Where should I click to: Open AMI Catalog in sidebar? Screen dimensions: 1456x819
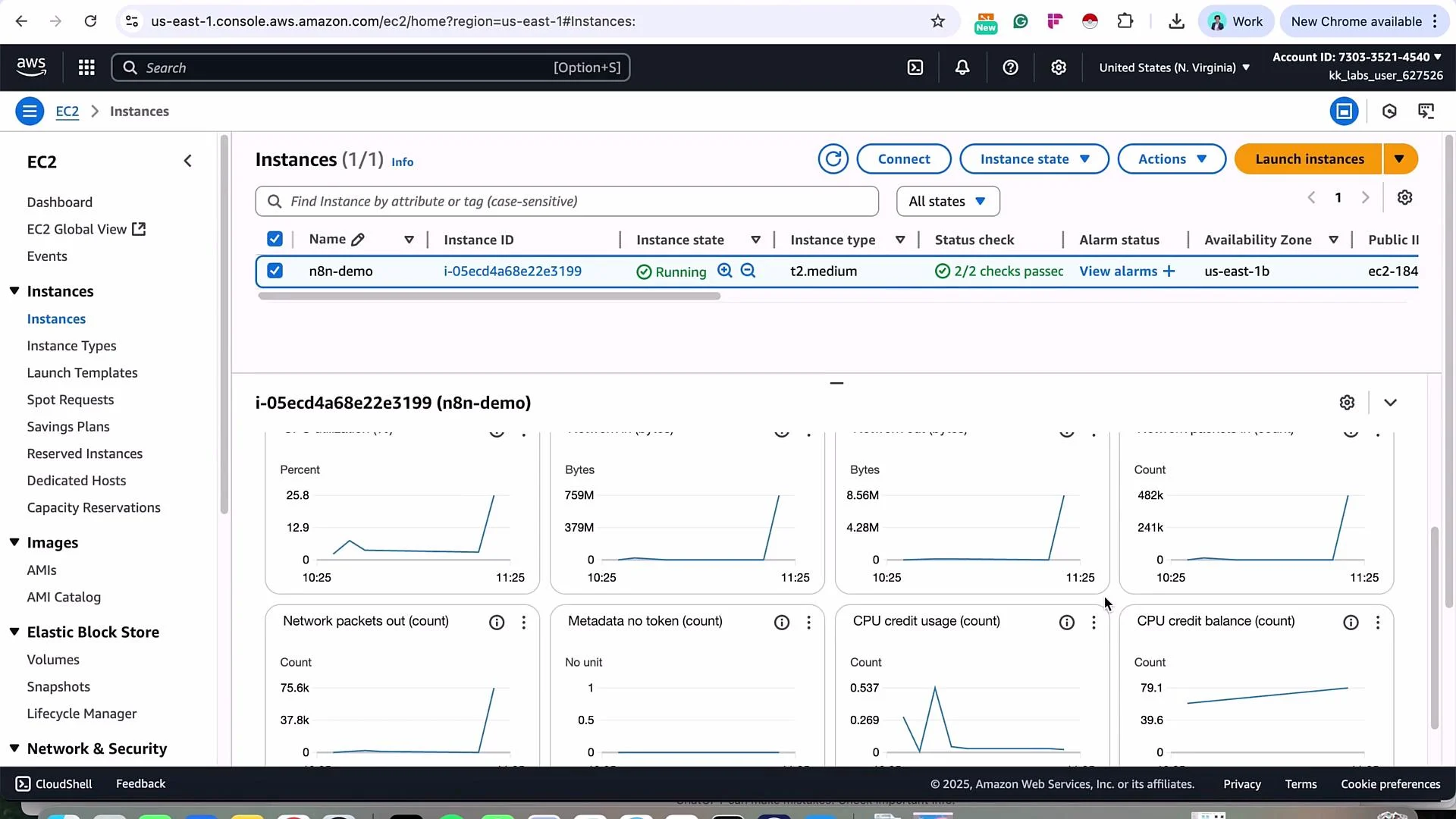coord(64,598)
